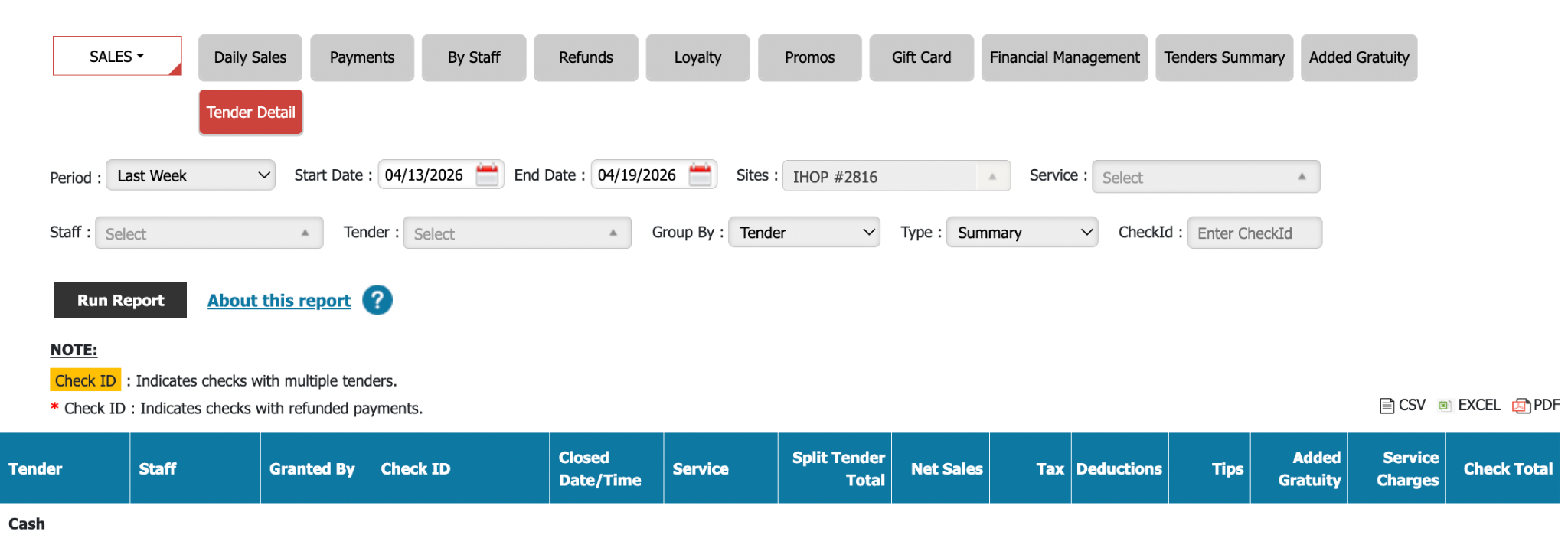This screenshot has width=1568, height=548.
Task: Switch to the Daily Sales tab
Action: tap(250, 57)
